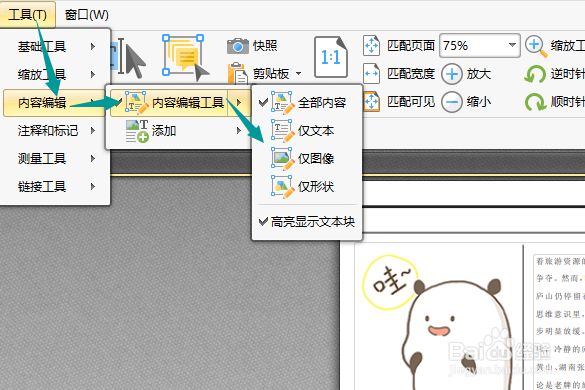
Task: Expand 缩放工具 submenu
Action: tap(56, 75)
